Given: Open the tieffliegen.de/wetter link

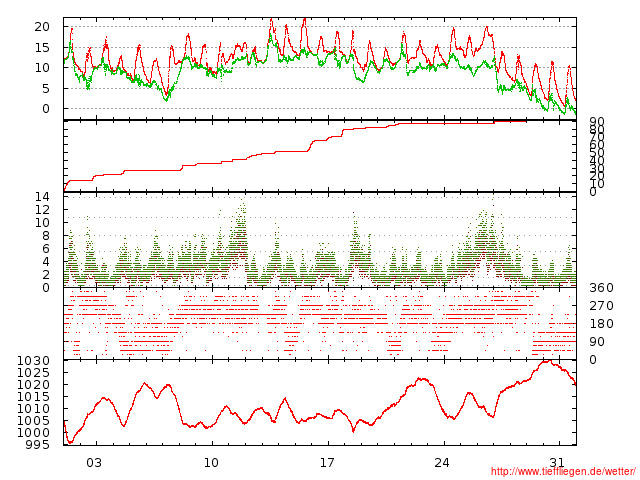Looking at the screenshot, I should 563,471.
